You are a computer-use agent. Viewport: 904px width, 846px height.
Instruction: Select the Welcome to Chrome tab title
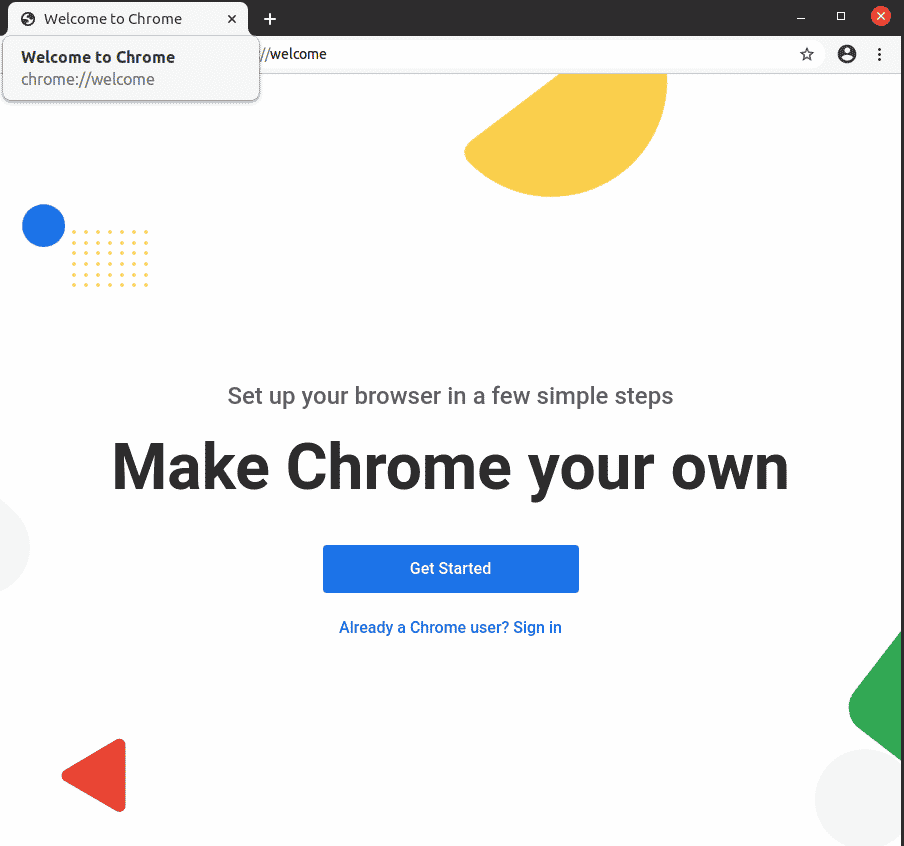(x=113, y=19)
